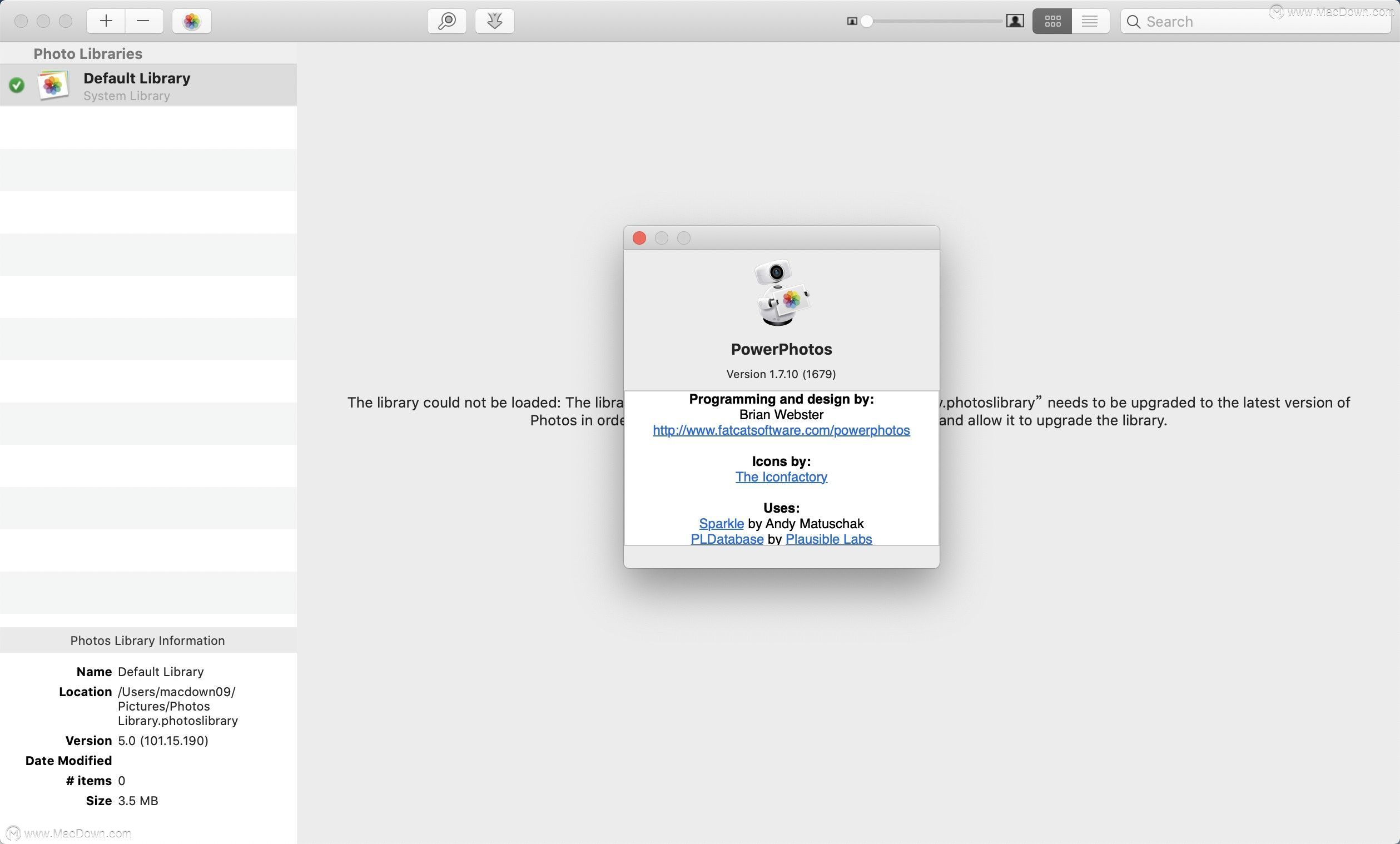This screenshot has height=844, width=1400.
Task: Click the plus add library button
Action: pos(106,21)
